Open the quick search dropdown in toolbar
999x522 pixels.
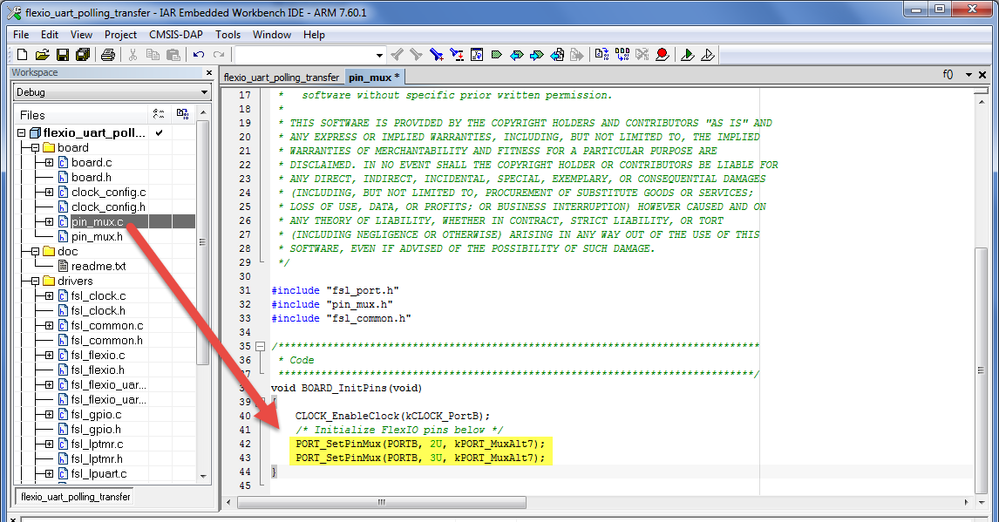(380, 55)
